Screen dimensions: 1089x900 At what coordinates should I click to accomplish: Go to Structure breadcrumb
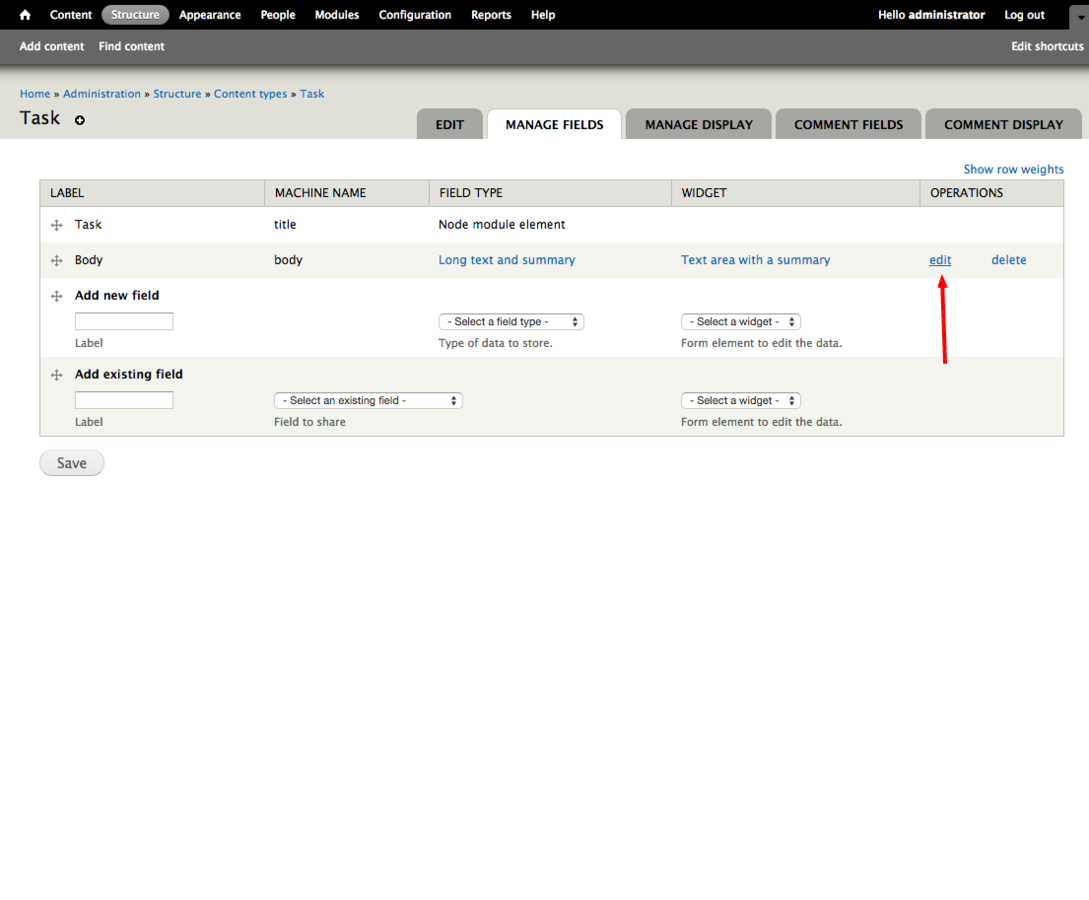[x=177, y=94]
